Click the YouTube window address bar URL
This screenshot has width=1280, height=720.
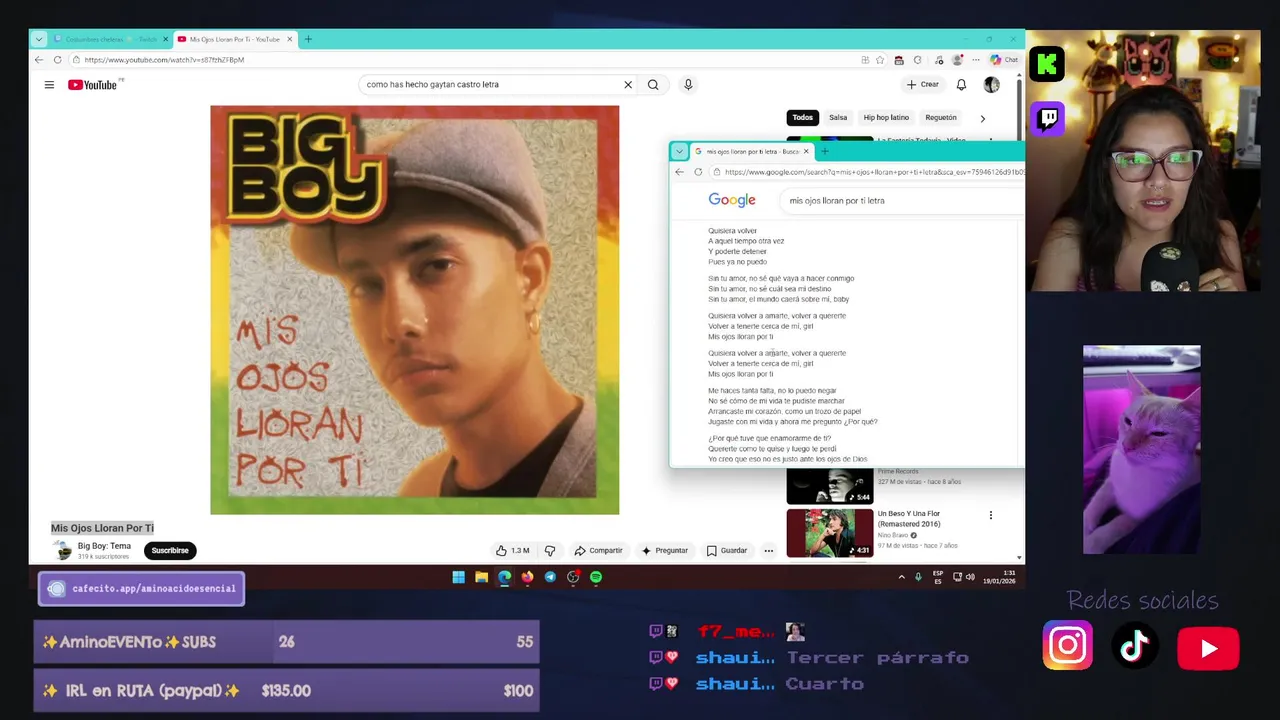(164, 60)
